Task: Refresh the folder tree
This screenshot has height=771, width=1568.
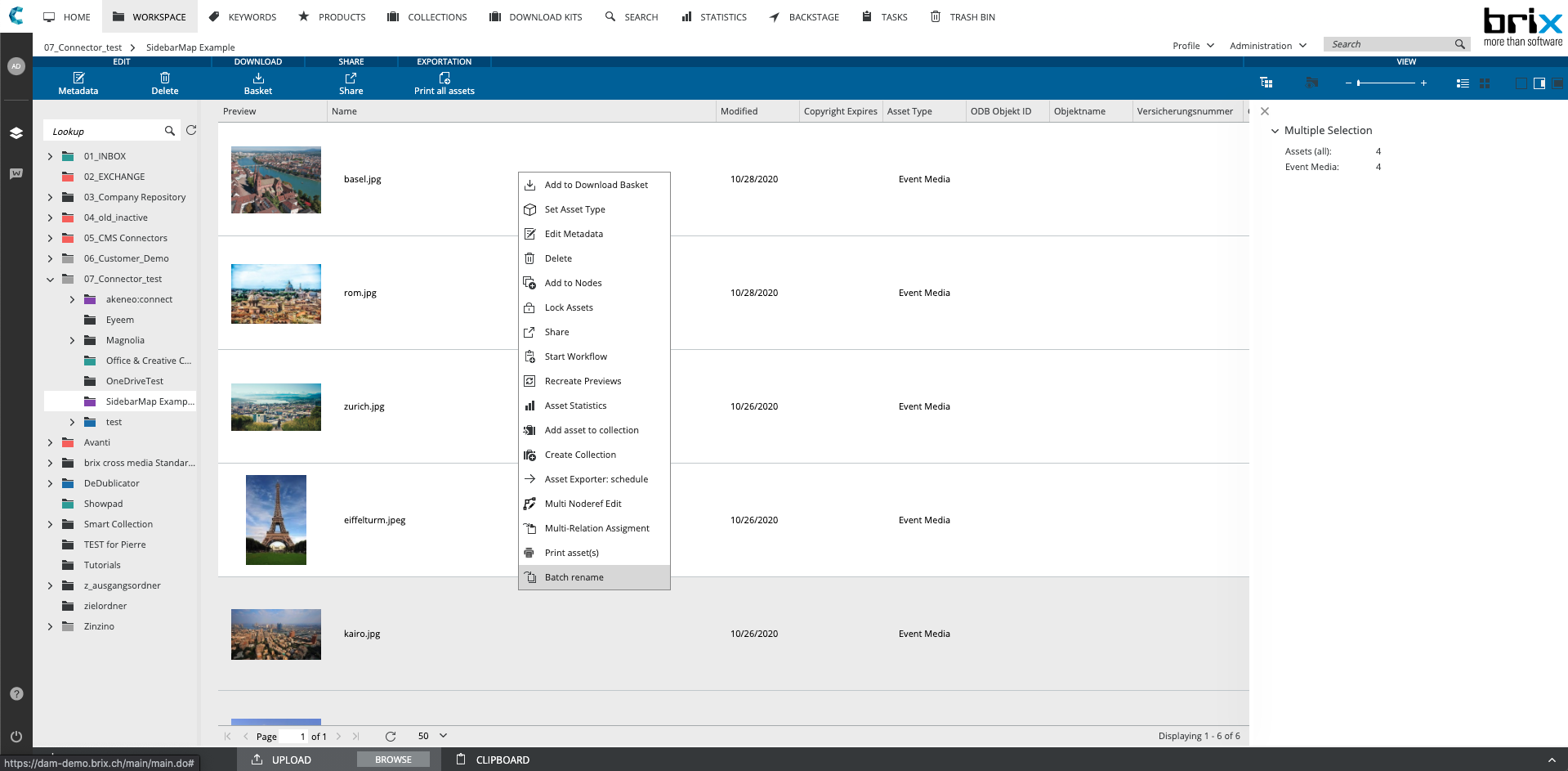Action: 191,130
